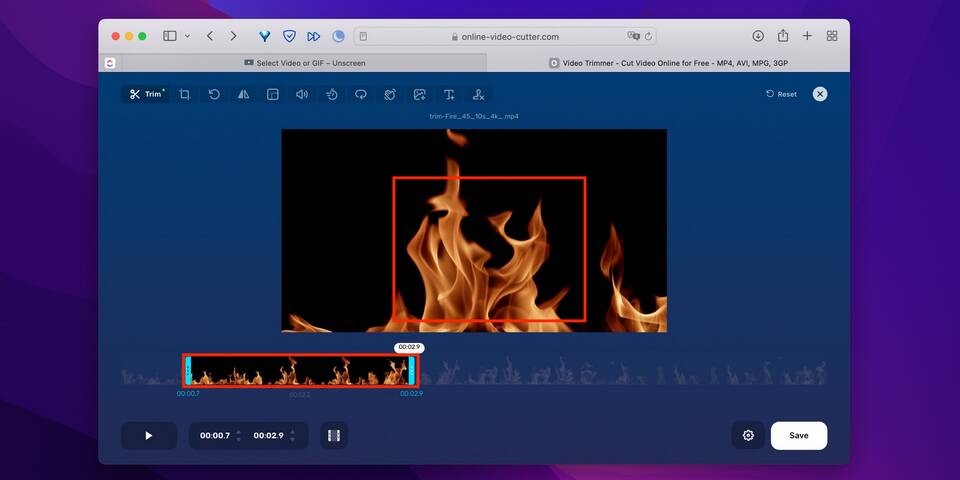The height and width of the screenshot is (480, 960).
Task: Open the export settings gear
Action: click(747, 435)
